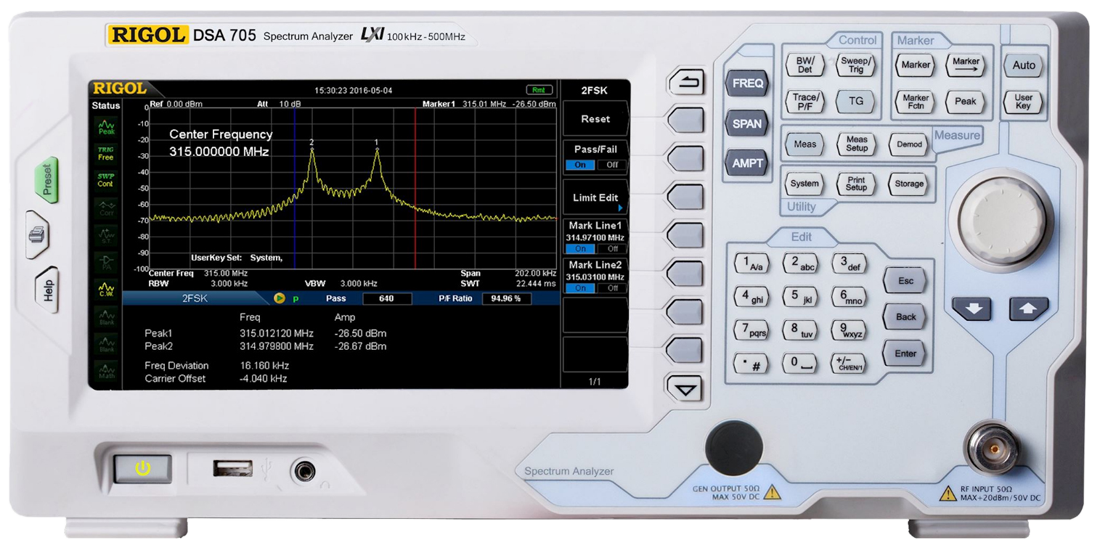The height and width of the screenshot is (548, 1100).
Task: Click the down arrow step key
Action: tap(972, 309)
